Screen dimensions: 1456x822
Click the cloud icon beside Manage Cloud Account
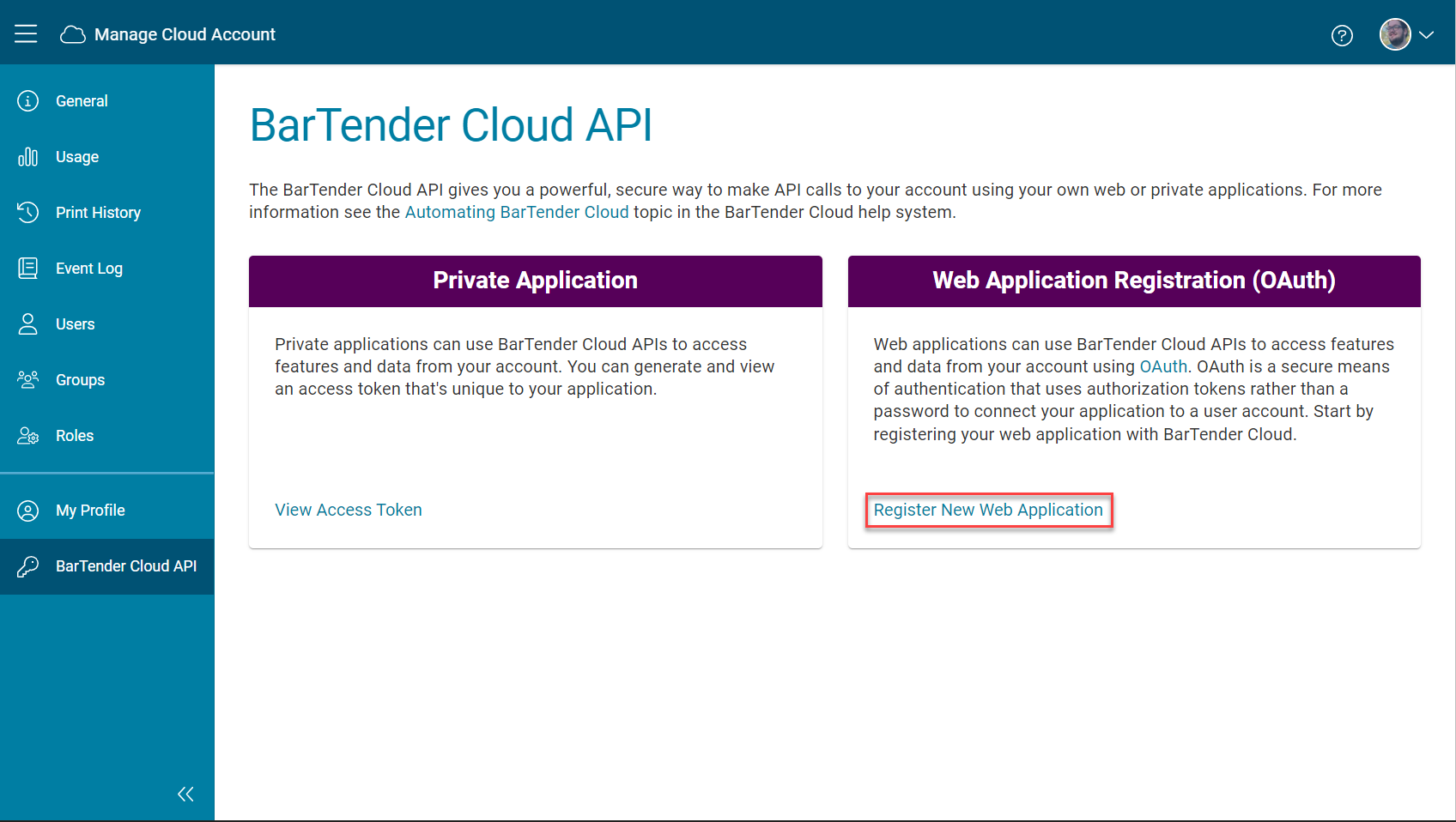pyautogui.click(x=73, y=34)
